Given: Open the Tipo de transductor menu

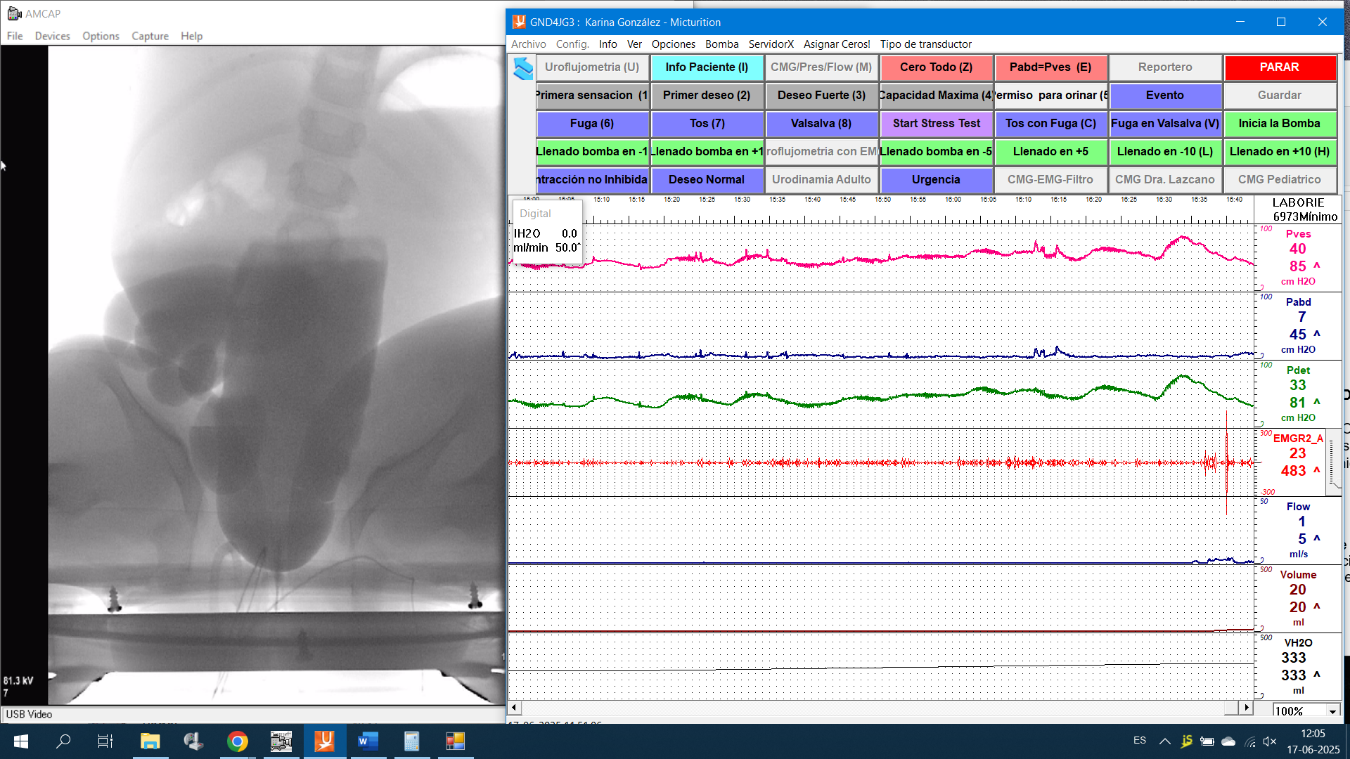Looking at the screenshot, I should pos(925,44).
